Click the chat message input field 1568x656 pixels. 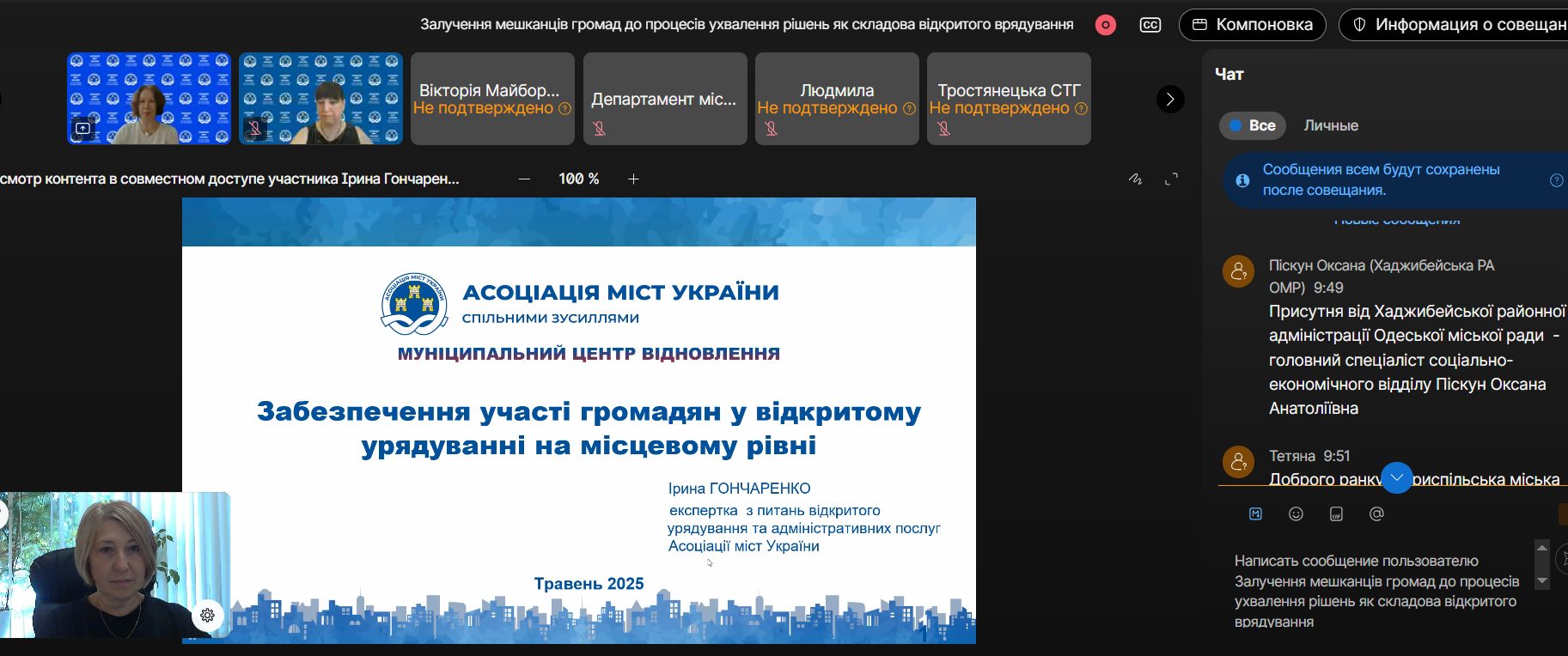click(x=1376, y=590)
